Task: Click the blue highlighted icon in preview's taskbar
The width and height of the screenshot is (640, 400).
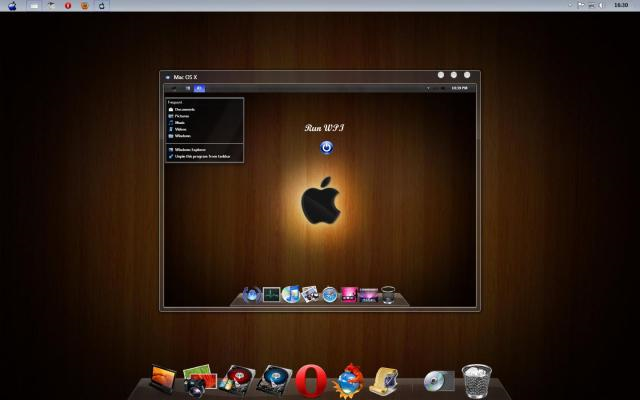Action: (199, 88)
